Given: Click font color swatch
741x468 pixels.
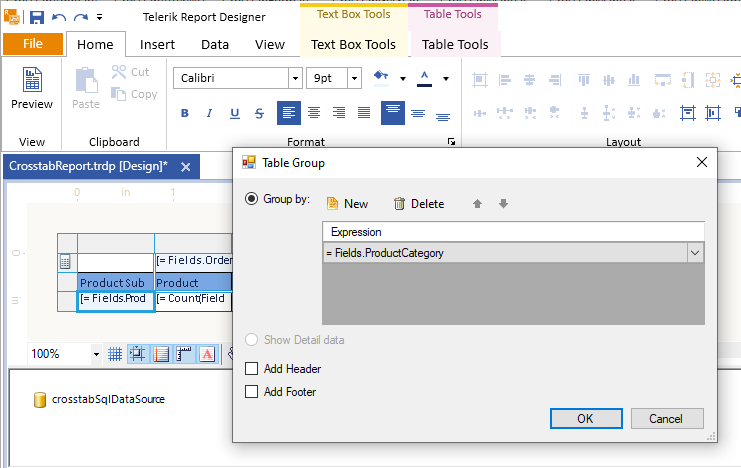Looking at the screenshot, I should point(424,78).
